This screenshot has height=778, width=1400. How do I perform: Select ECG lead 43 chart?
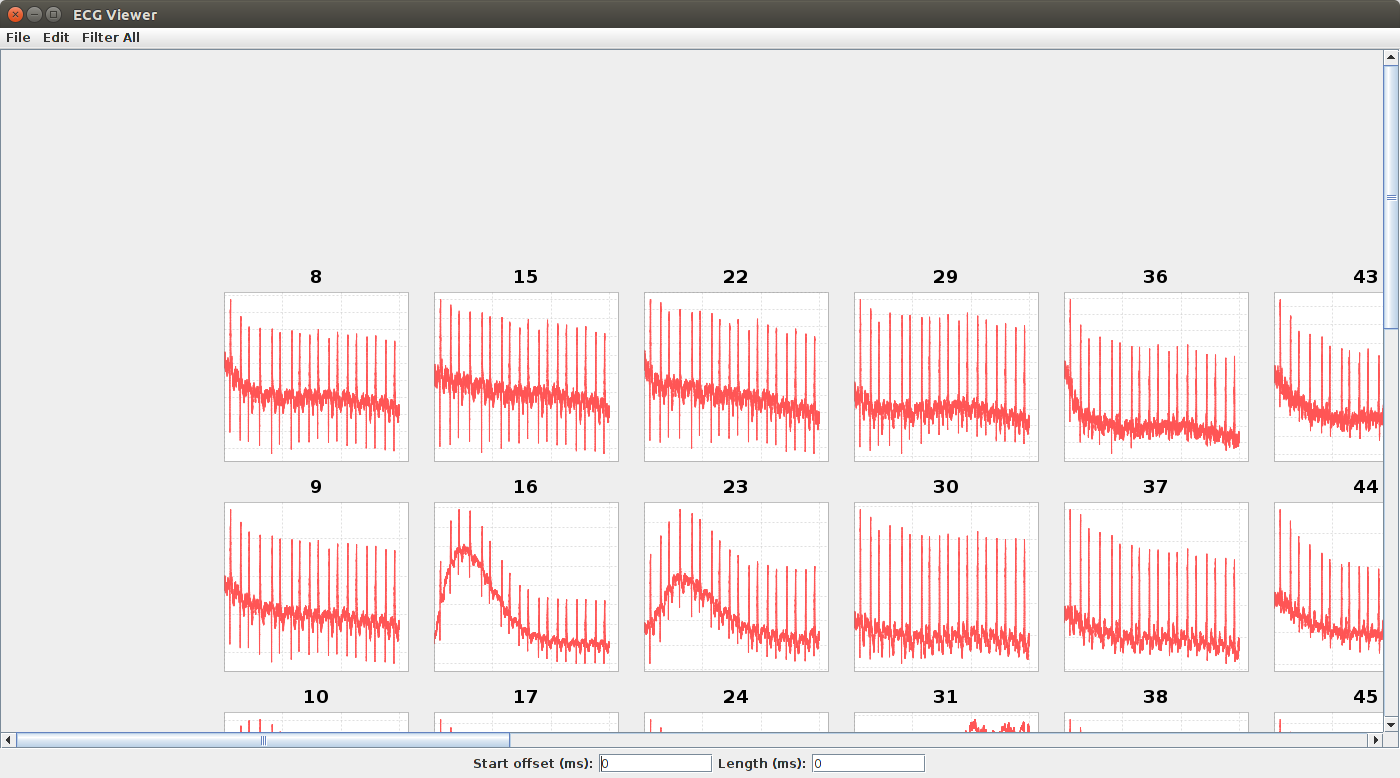click(x=1329, y=377)
